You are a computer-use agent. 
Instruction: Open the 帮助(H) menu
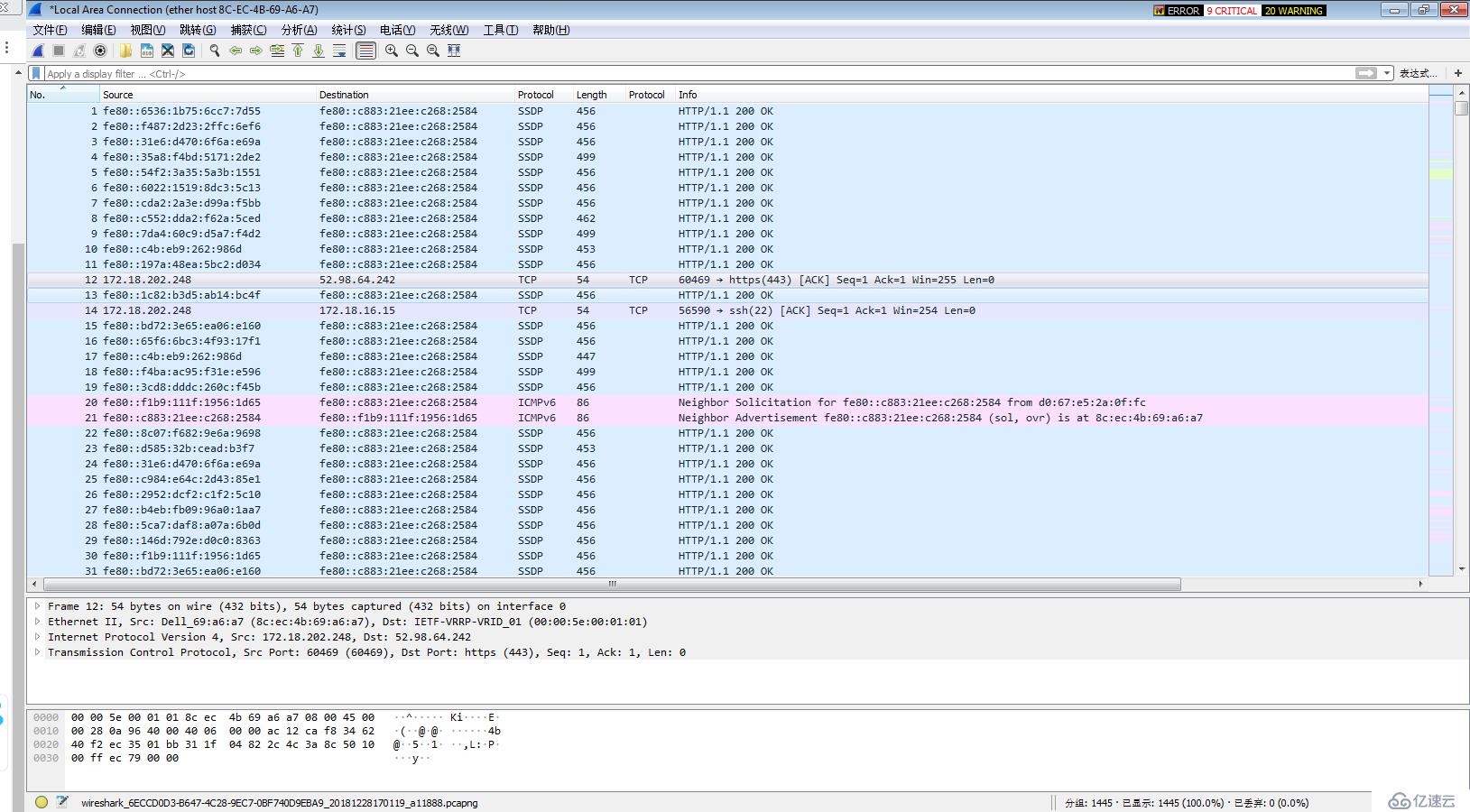click(x=550, y=30)
